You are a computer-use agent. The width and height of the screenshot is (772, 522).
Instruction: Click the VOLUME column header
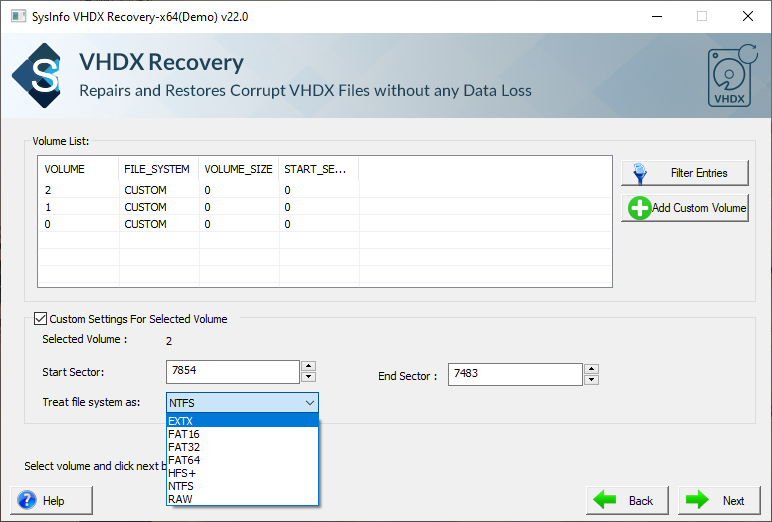pyautogui.click(x=78, y=169)
